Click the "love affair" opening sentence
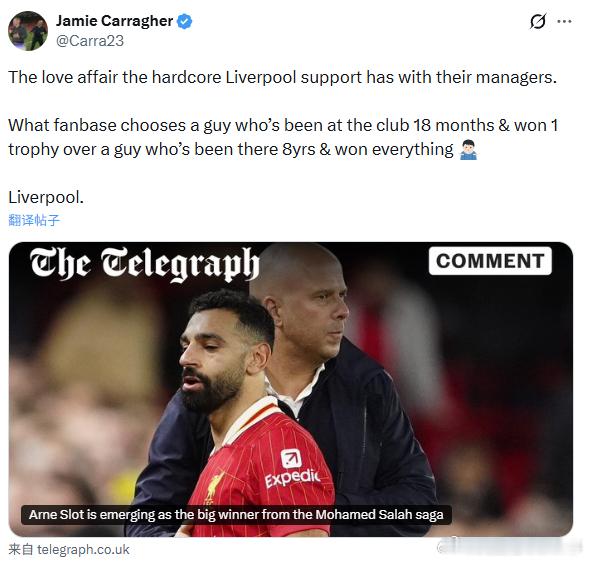Image resolution: width=589 pixels, height=562 pixels. [282, 77]
